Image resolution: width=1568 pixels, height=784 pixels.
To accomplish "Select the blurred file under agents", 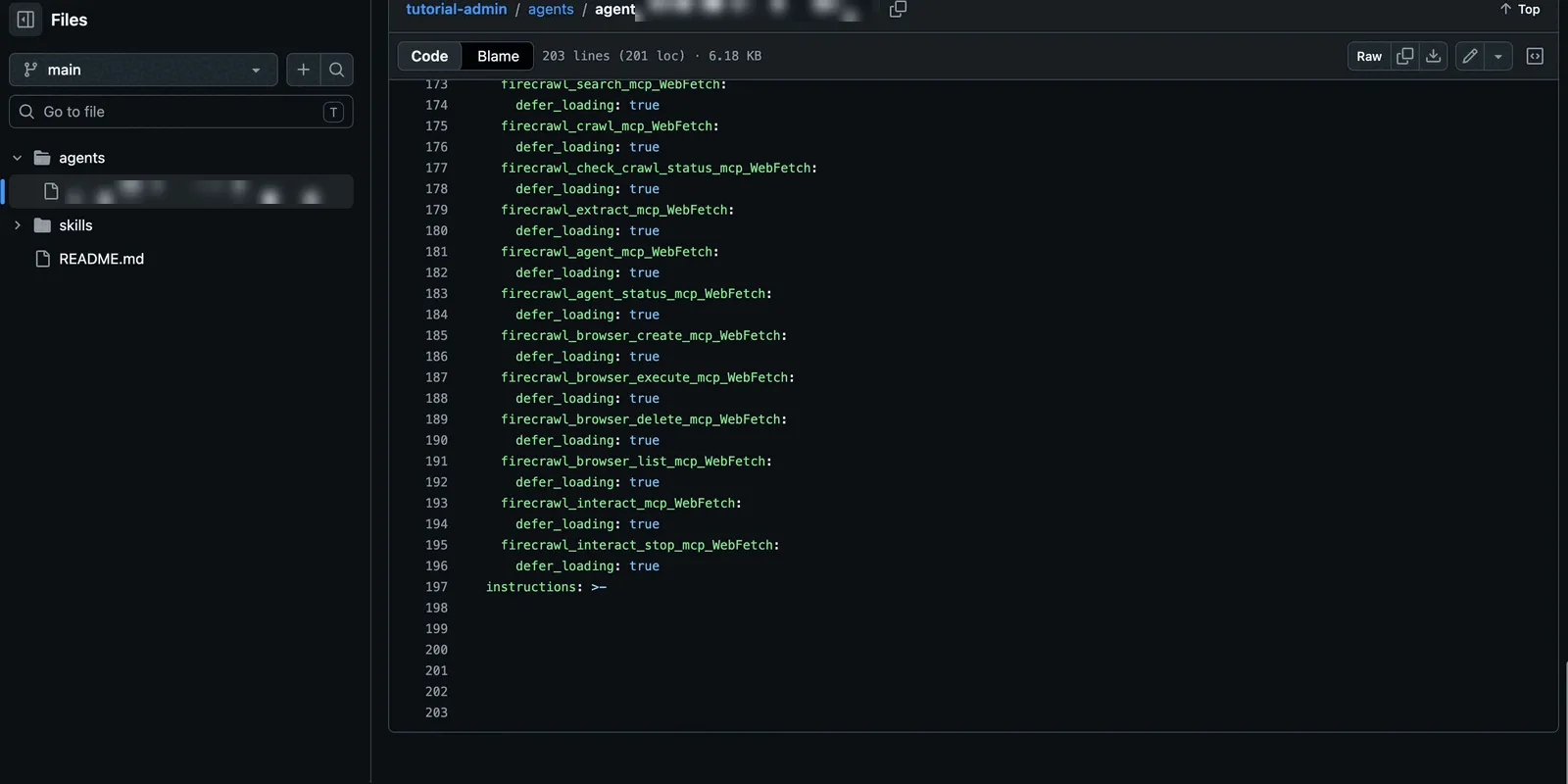I will point(181,191).
